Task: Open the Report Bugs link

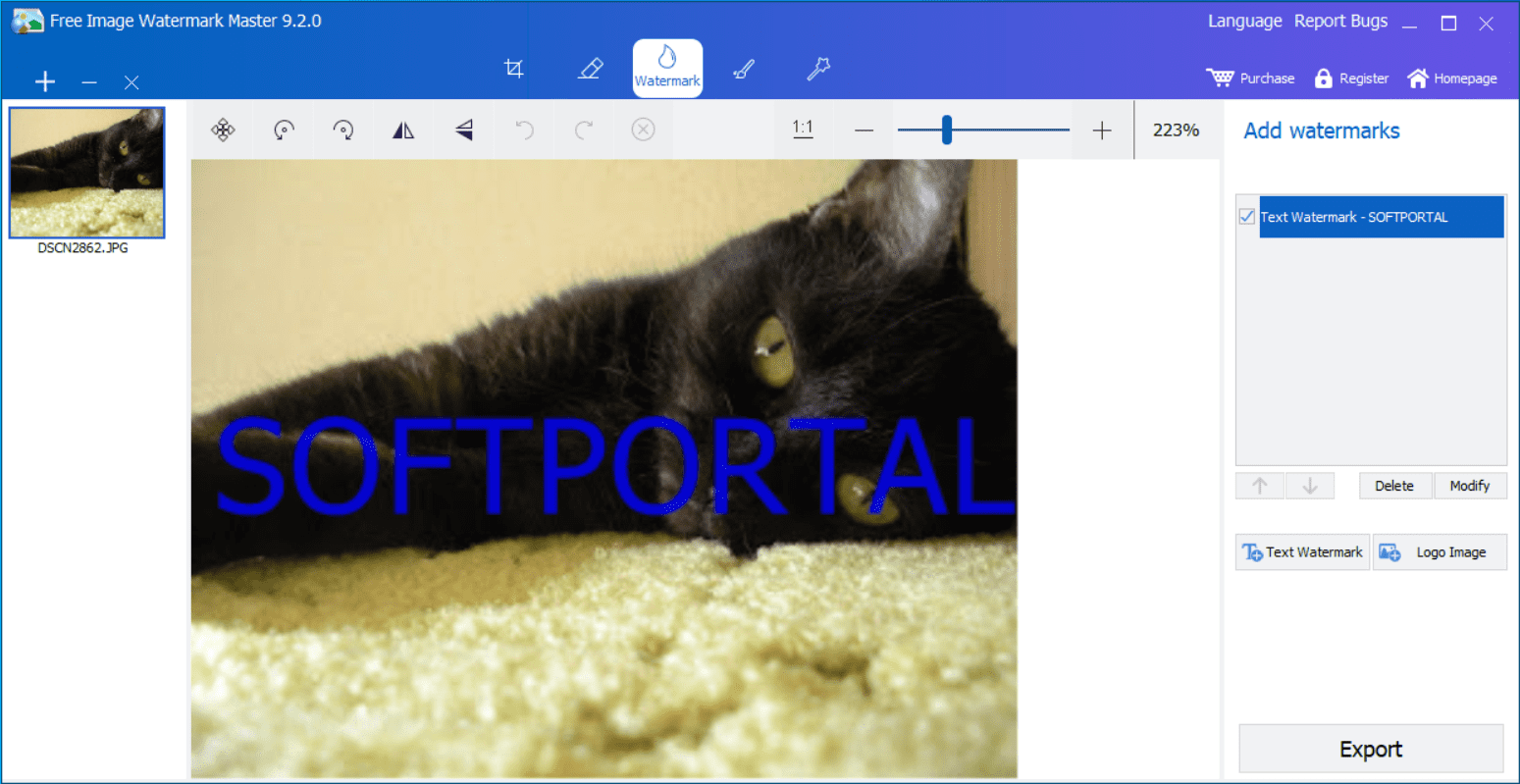Action: point(1340,22)
